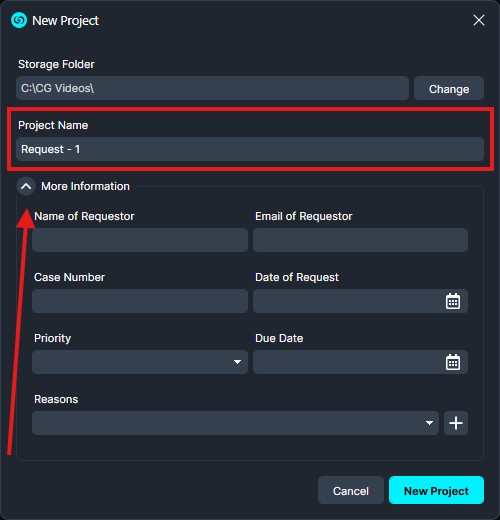Open the Date of Request calendar picker
Viewport: 500px width, 520px height.
pos(453,301)
